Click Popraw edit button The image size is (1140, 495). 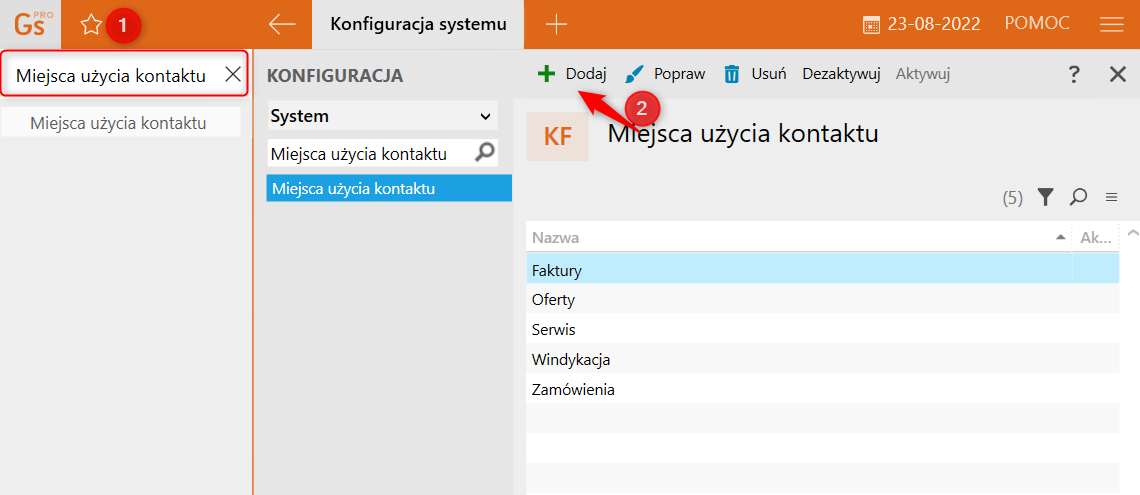[665, 74]
